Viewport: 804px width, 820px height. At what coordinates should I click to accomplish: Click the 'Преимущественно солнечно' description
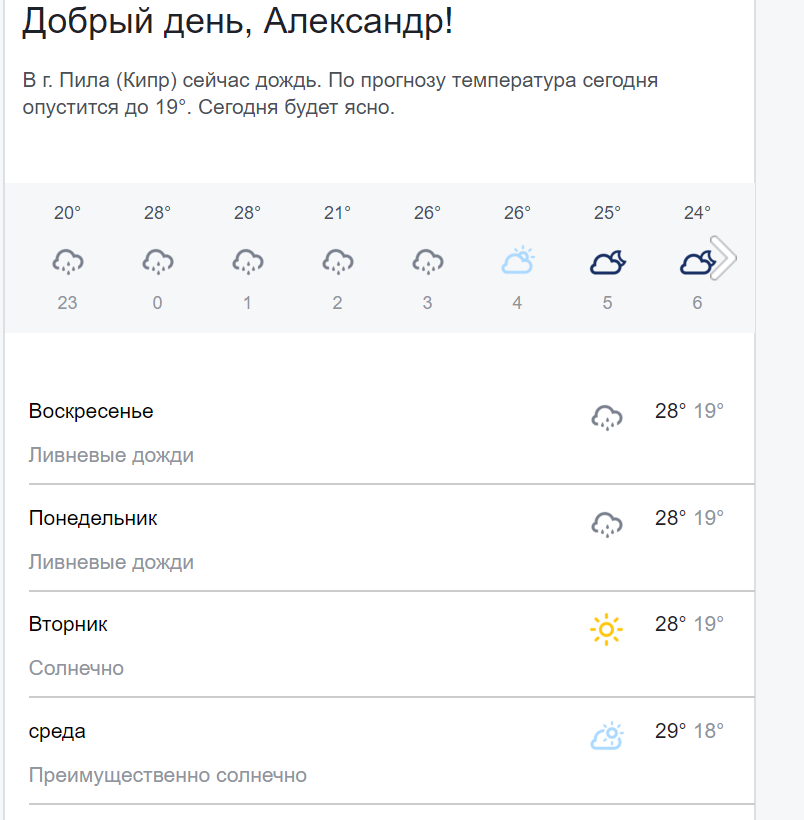(x=168, y=775)
